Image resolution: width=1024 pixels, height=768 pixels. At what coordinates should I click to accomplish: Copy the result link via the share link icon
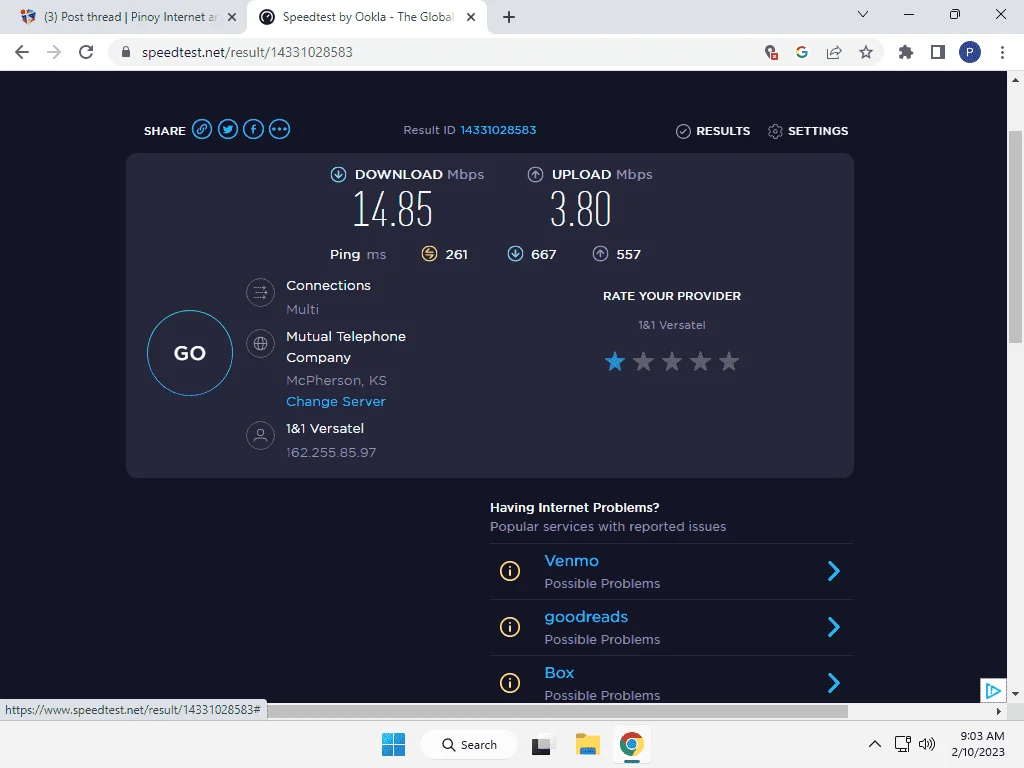(x=202, y=129)
